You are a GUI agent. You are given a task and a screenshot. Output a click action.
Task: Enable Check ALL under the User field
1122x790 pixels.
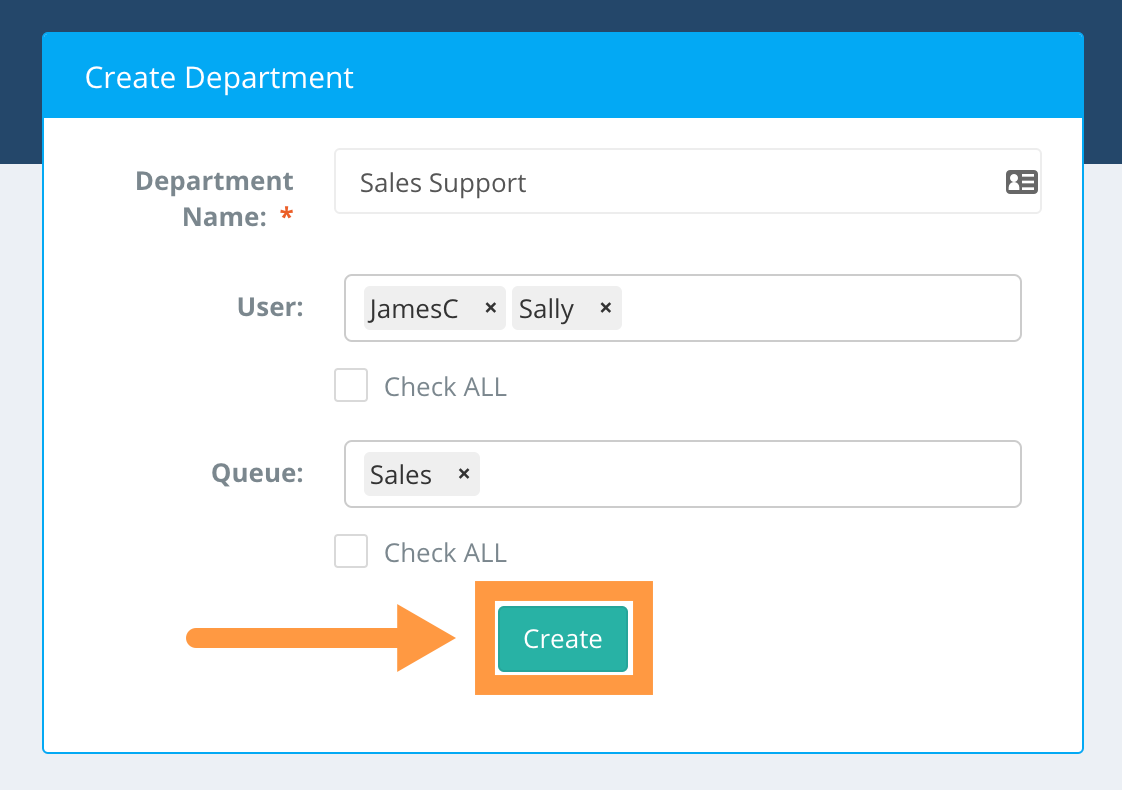pyautogui.click(x=351, y=385)
